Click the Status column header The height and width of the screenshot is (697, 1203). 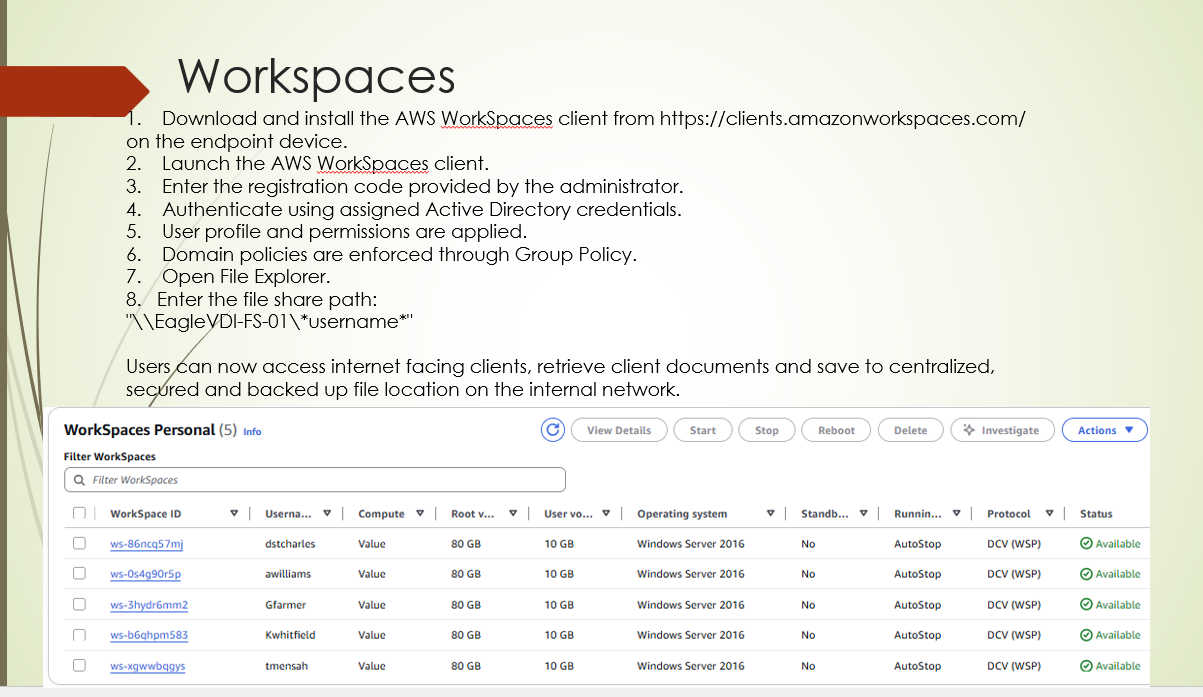tap(1096, 514)
